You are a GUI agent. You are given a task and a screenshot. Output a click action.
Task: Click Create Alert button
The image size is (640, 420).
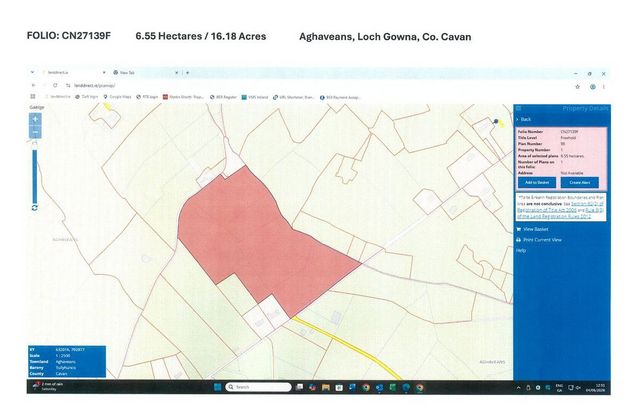point(580,182)
